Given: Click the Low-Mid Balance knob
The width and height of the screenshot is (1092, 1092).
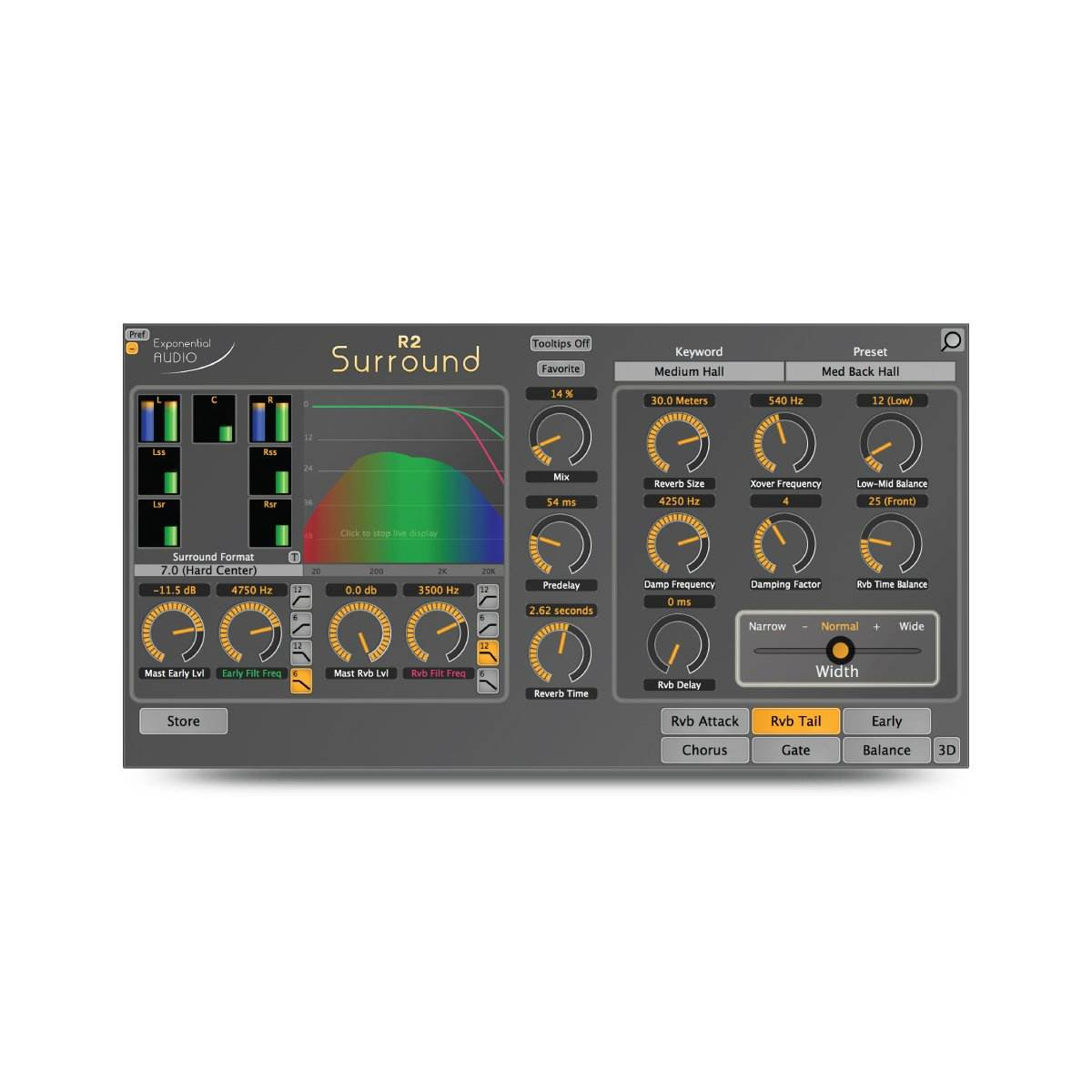Looking at the screenshot, I should [x=892, y=444].
